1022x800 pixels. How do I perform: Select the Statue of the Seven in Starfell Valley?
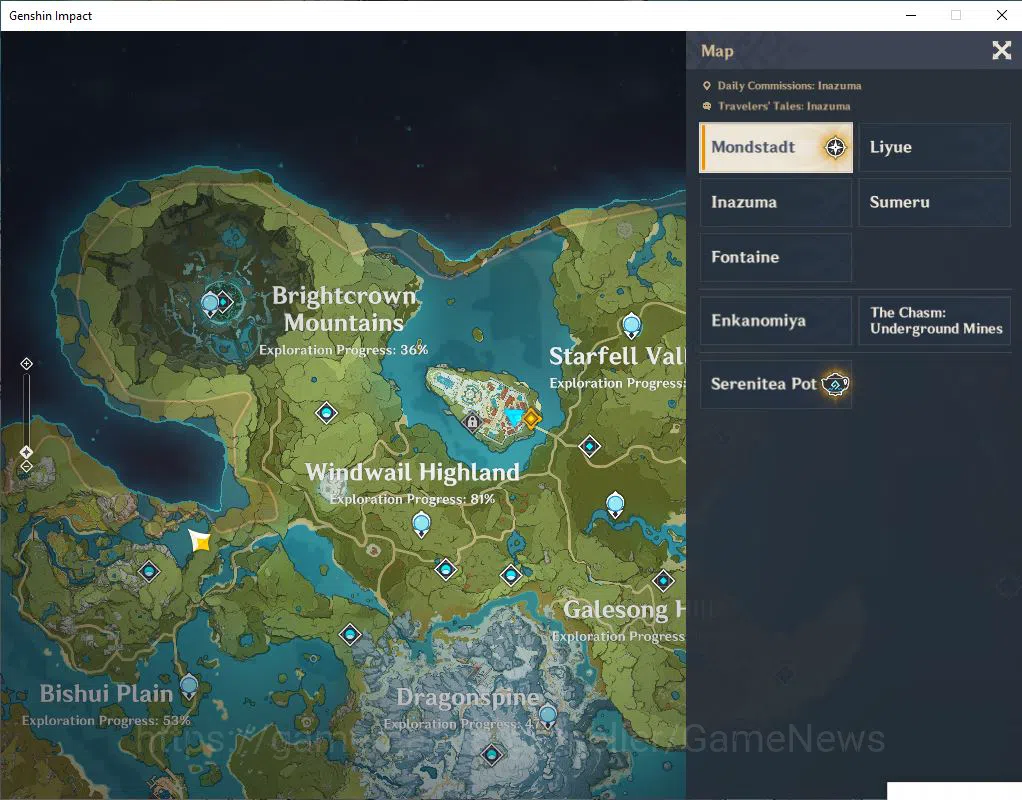[x=631, y=325]
